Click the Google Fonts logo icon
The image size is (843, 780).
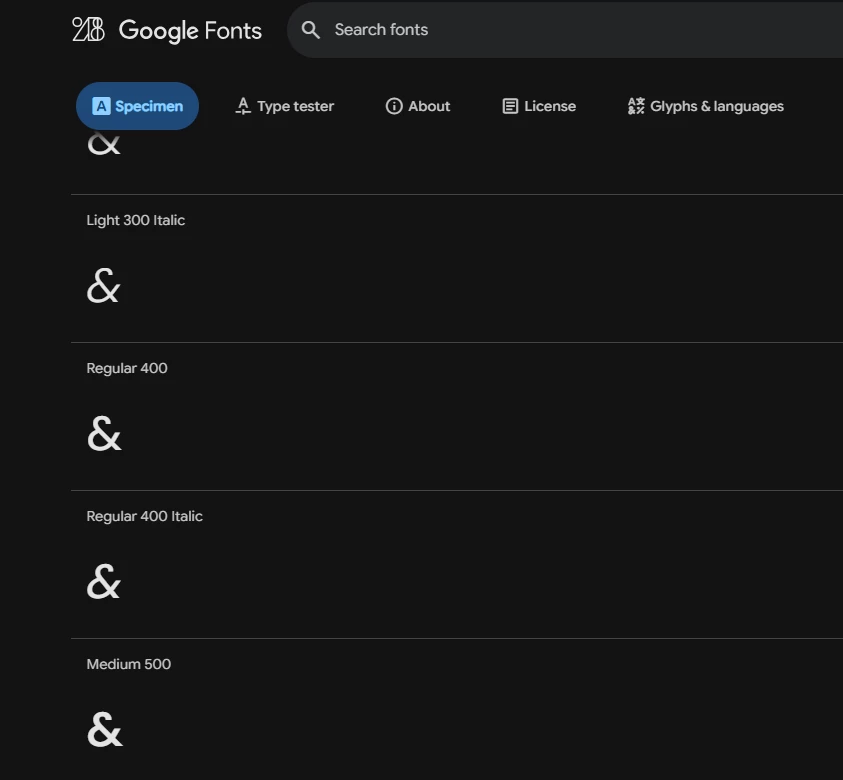point(88,30)
